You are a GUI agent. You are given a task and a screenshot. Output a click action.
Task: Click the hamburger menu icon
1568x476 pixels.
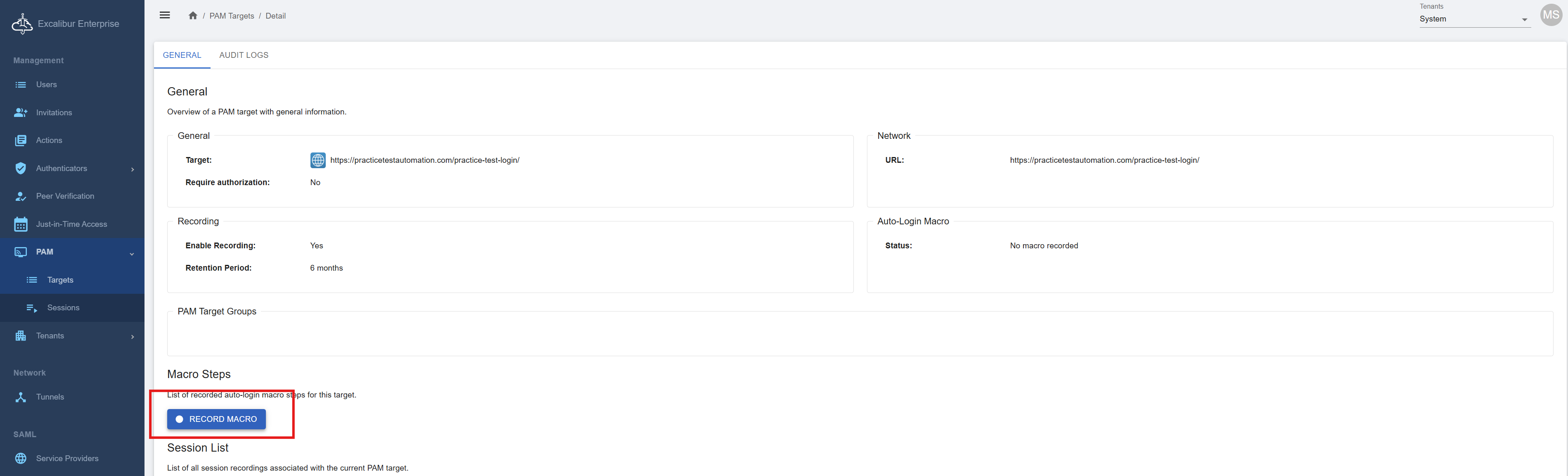tap(164, 15)
